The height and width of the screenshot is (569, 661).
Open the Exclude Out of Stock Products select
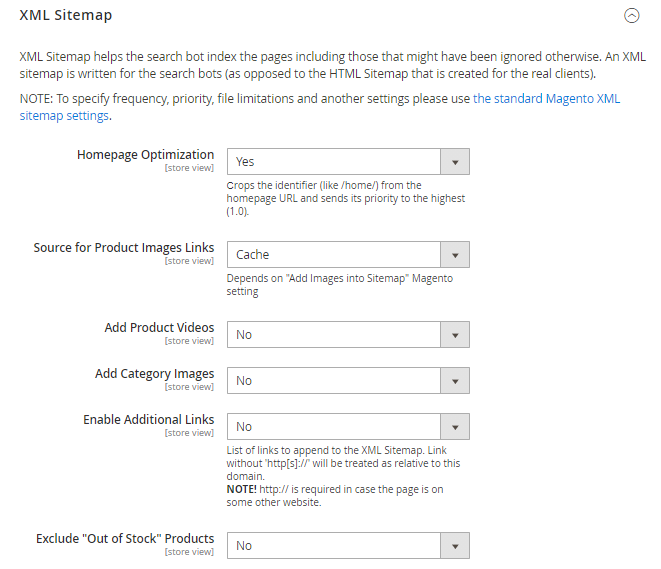[x=335, y=545]
